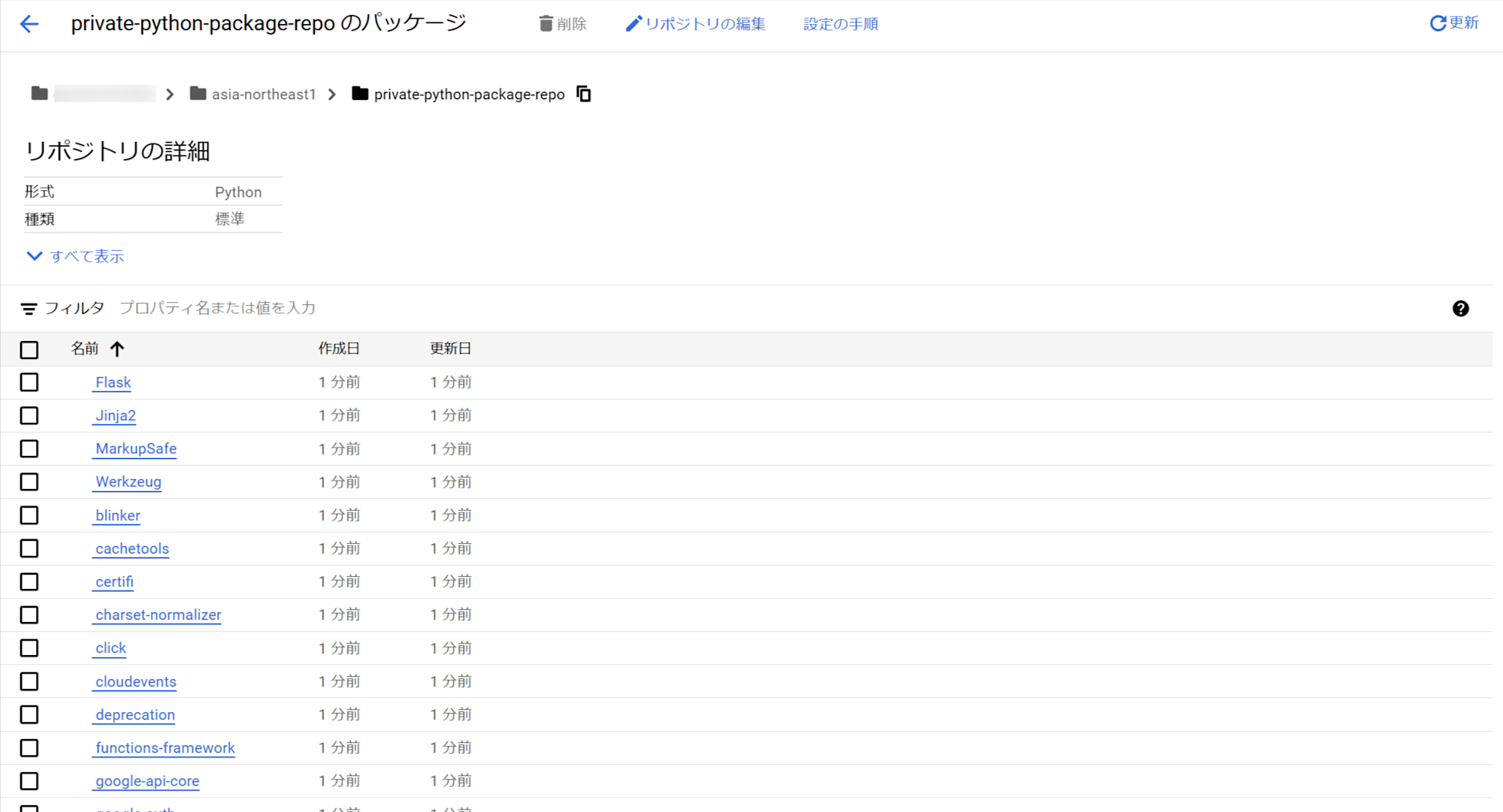Check the cachetools row checkbox
Image resolution: width=1503 pixels, height=812 pixels.
(x=29, y=548)
